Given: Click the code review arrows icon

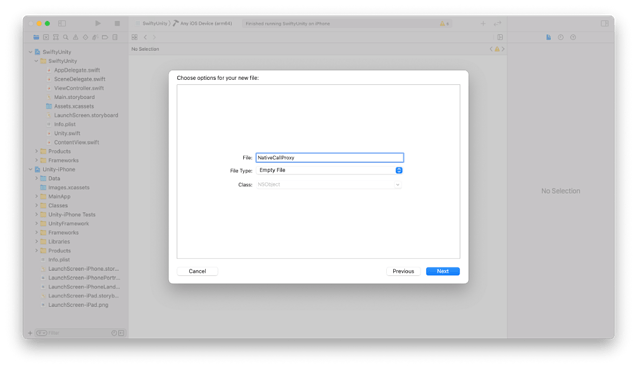Looking at the screenshot, I should pyautogui.click(x=497, y=24).
